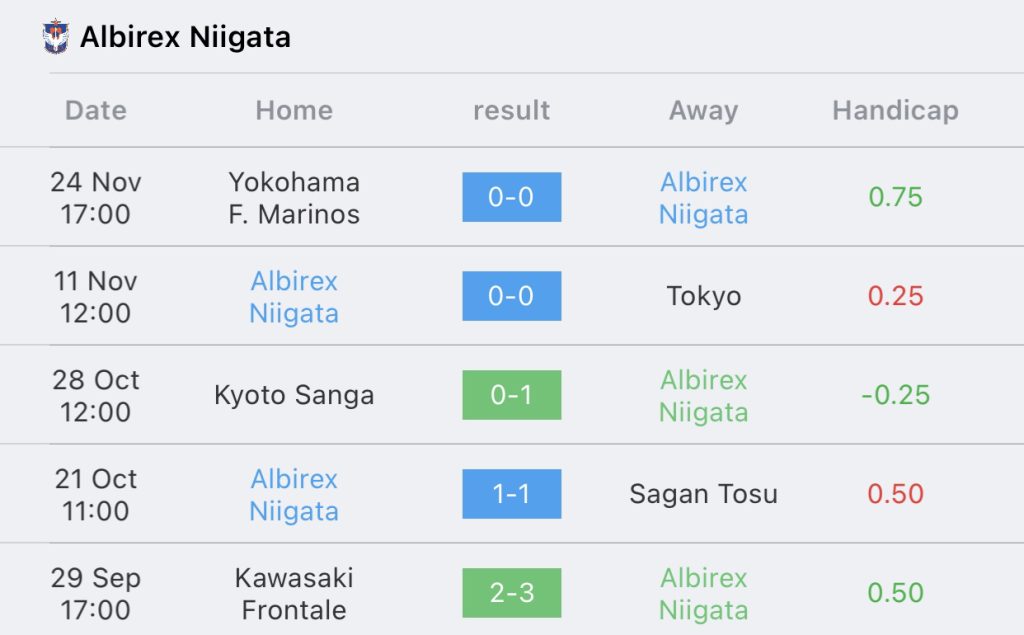1024x635 pixels.
Task: Open the 0-0 result against Yokohama F. Marinos
Action: click(x=511, y=197)
